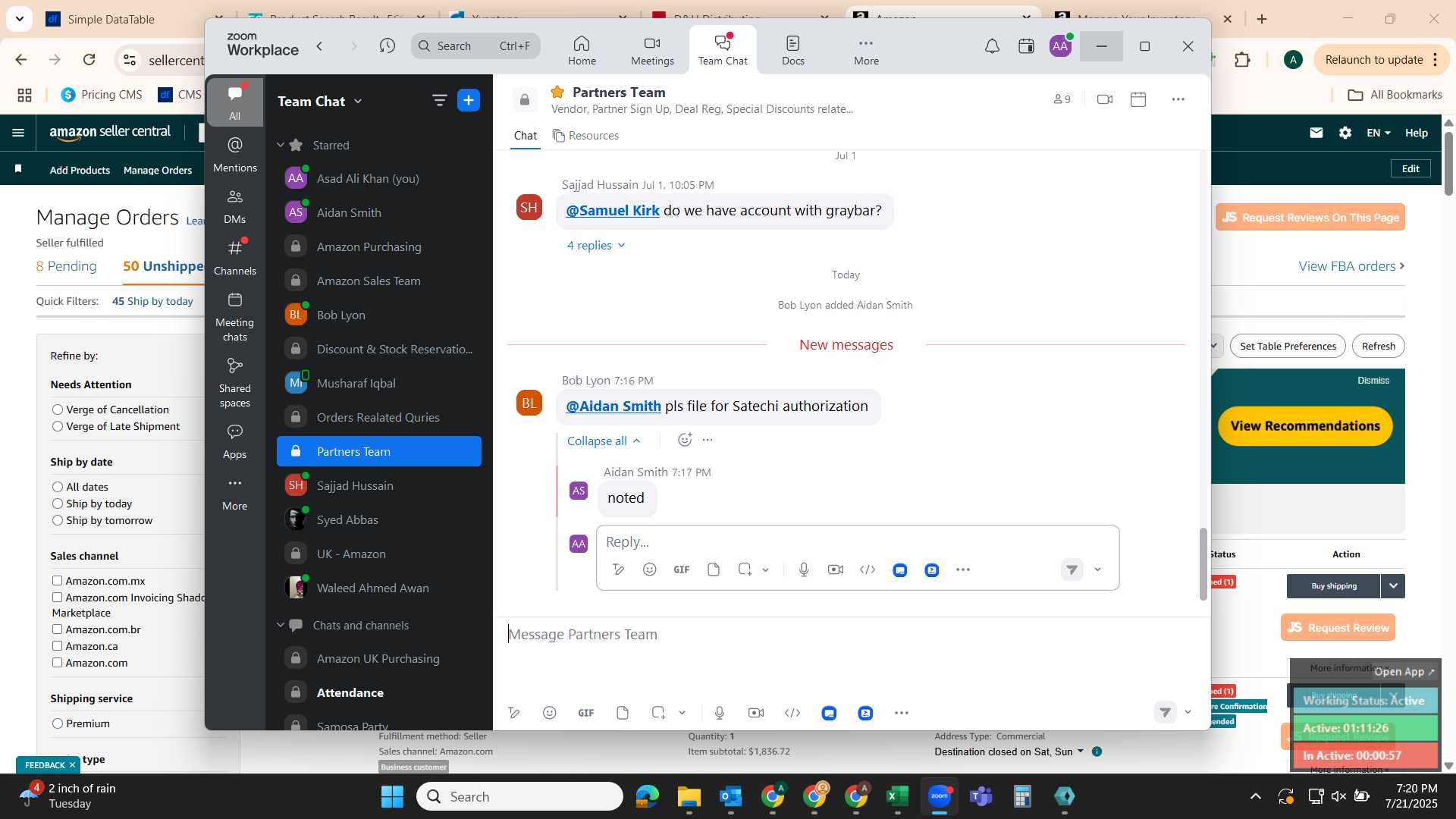Image resolution: width=1456 pixels, height=819 pixels.
Task: Star toggle for Partners Team channel
Action: point(557,92)
